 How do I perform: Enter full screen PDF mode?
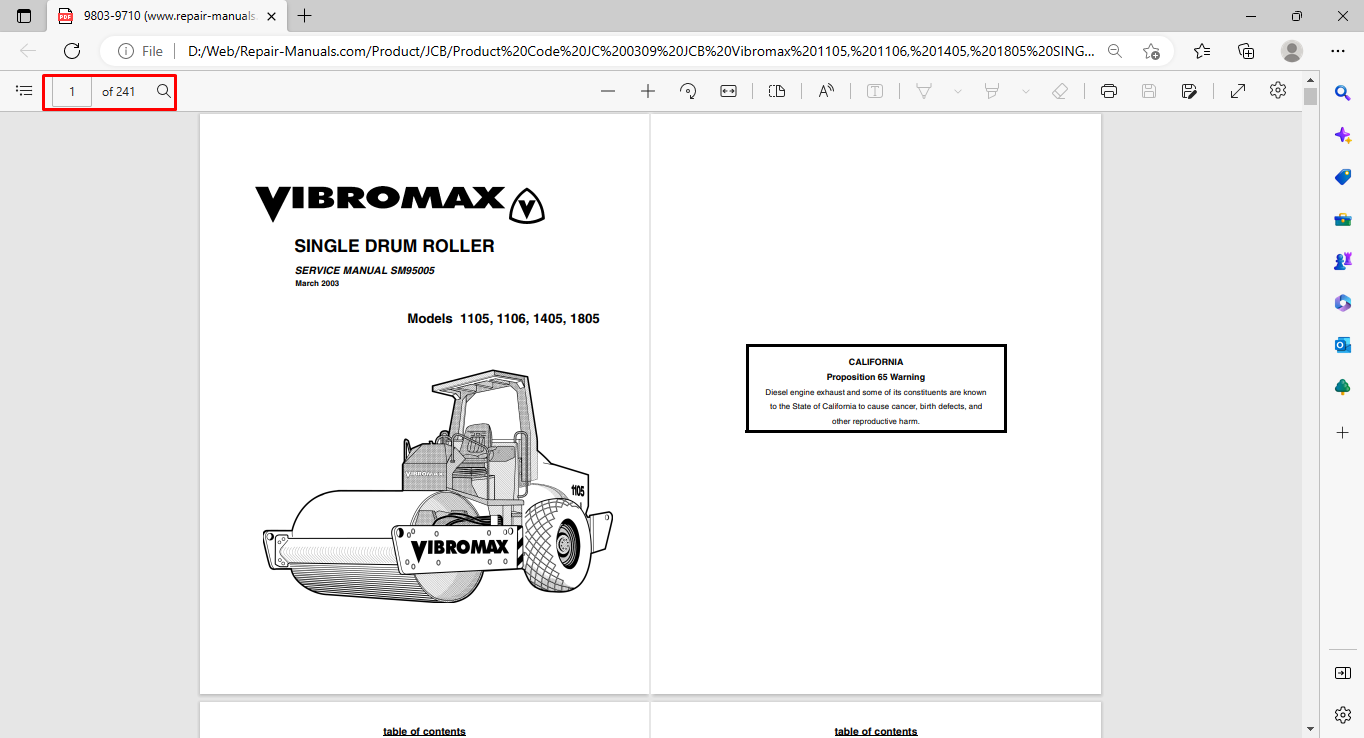click(x=1238, y=91)
